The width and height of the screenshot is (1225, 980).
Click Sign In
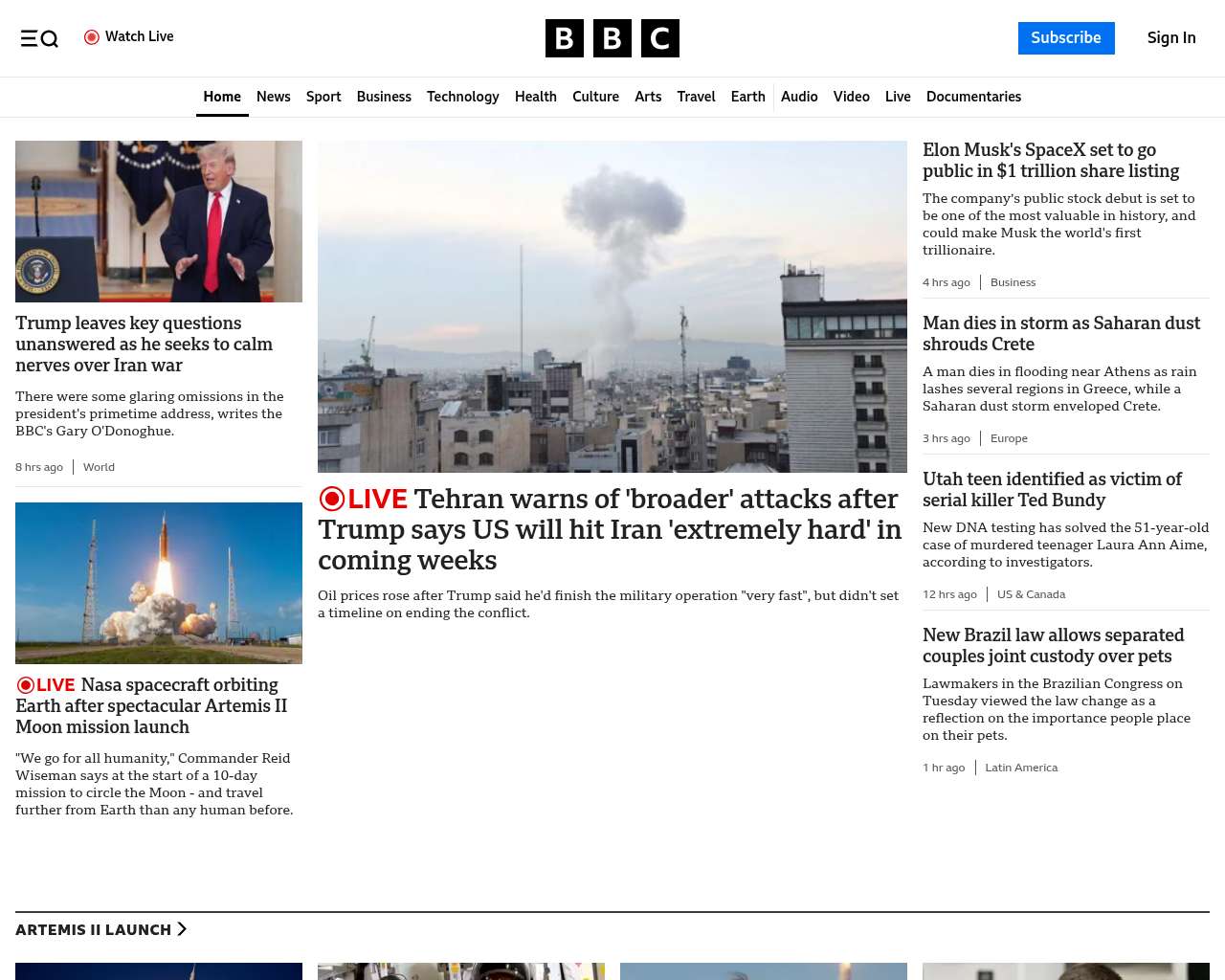(1170, 38)
